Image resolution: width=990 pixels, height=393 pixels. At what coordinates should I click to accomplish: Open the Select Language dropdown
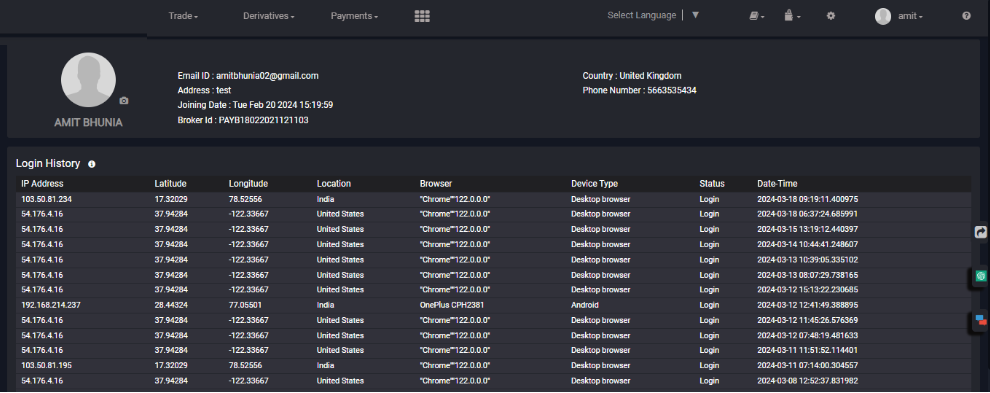(653, 15)
